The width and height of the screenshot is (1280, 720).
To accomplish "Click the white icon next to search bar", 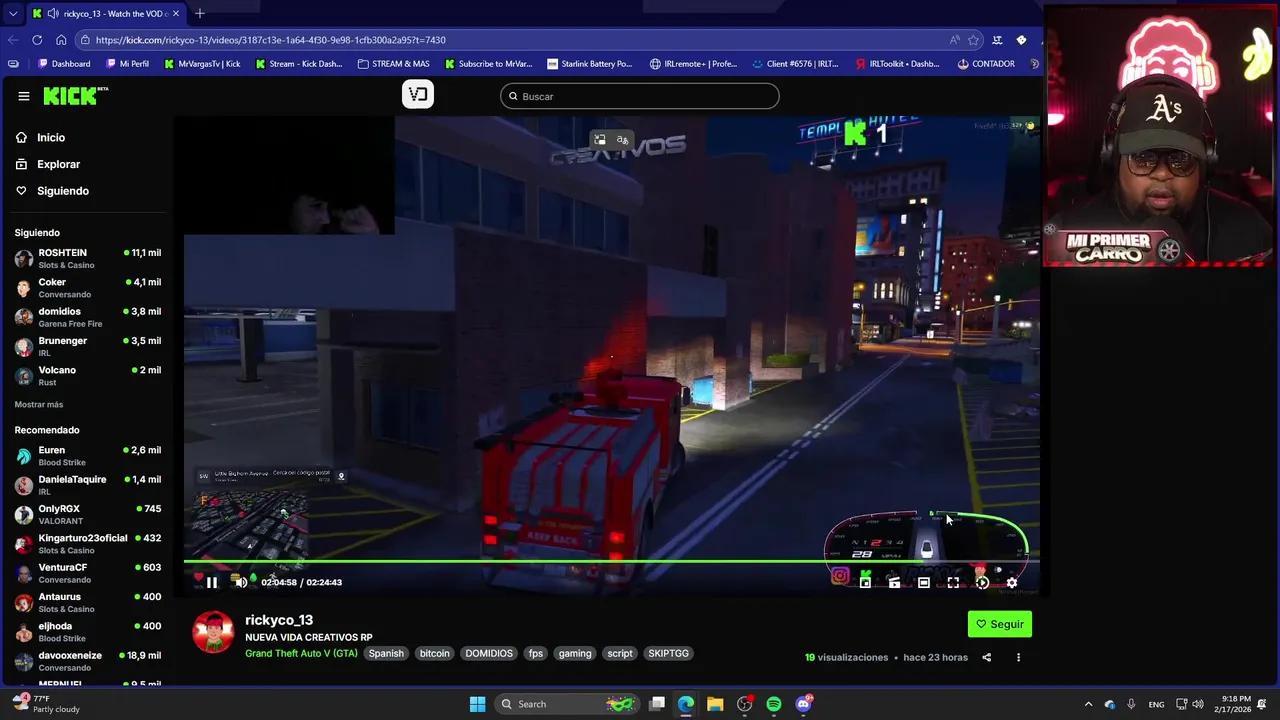I will (x=418, y=95).
